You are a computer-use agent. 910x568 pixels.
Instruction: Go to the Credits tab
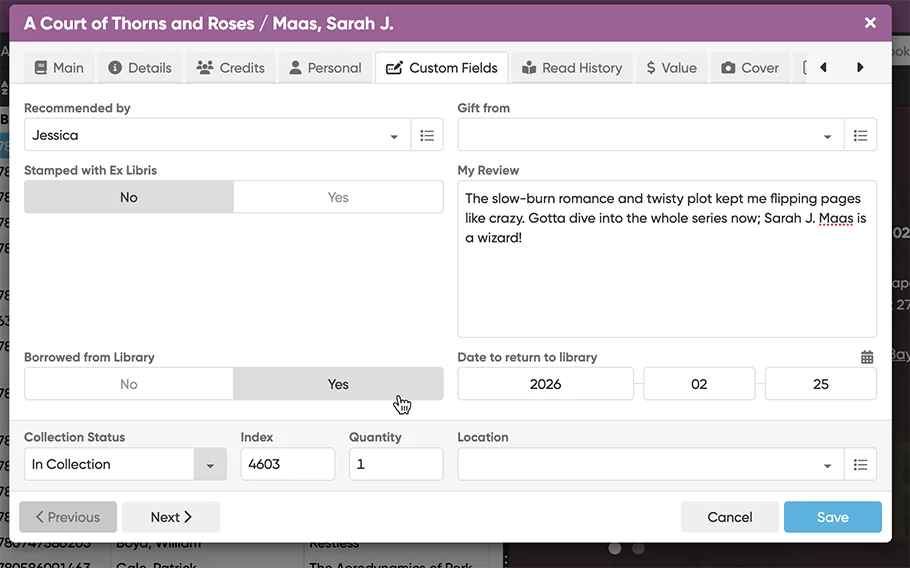(x=231, y=68)
